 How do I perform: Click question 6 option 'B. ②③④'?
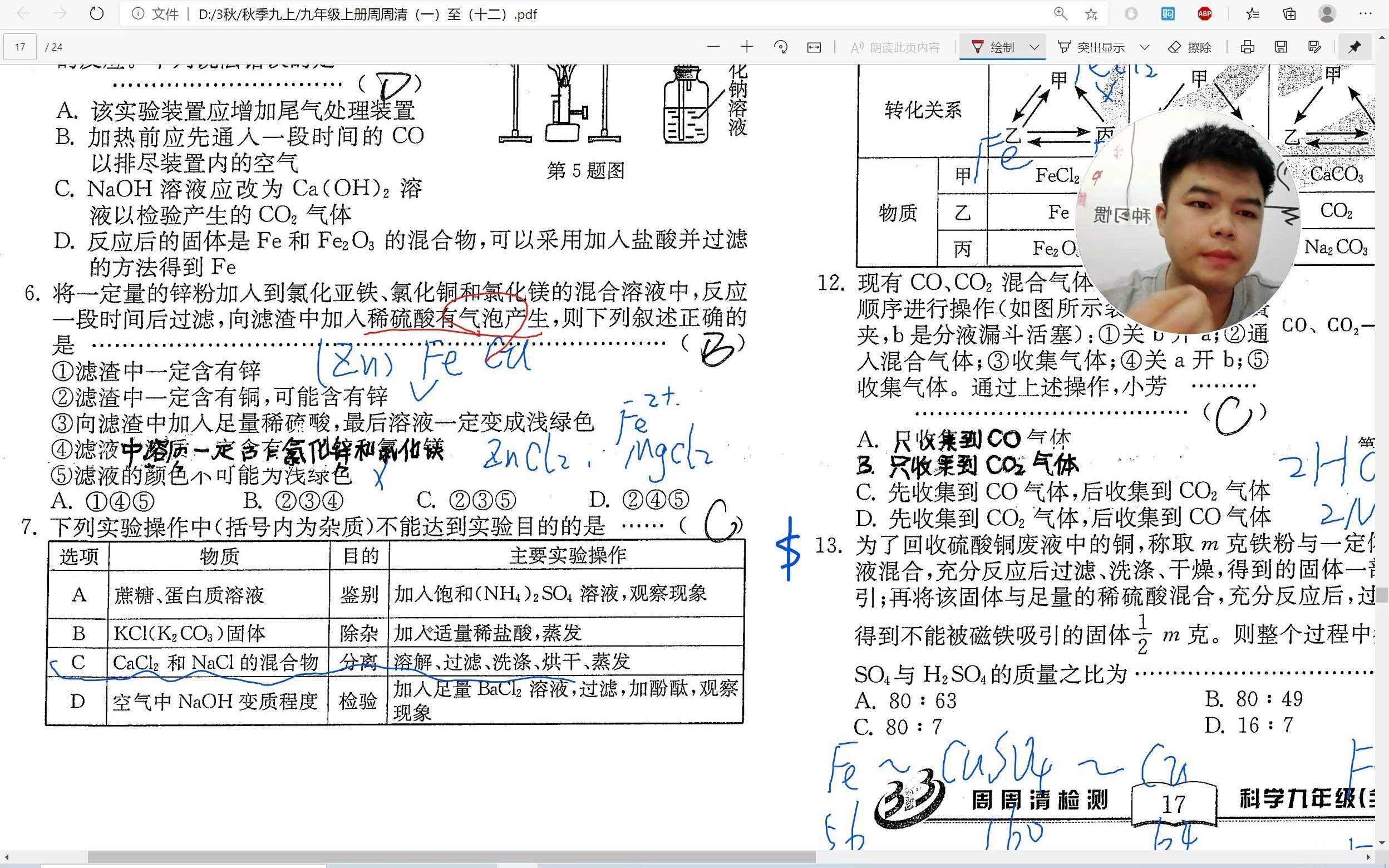coord(293,501)
